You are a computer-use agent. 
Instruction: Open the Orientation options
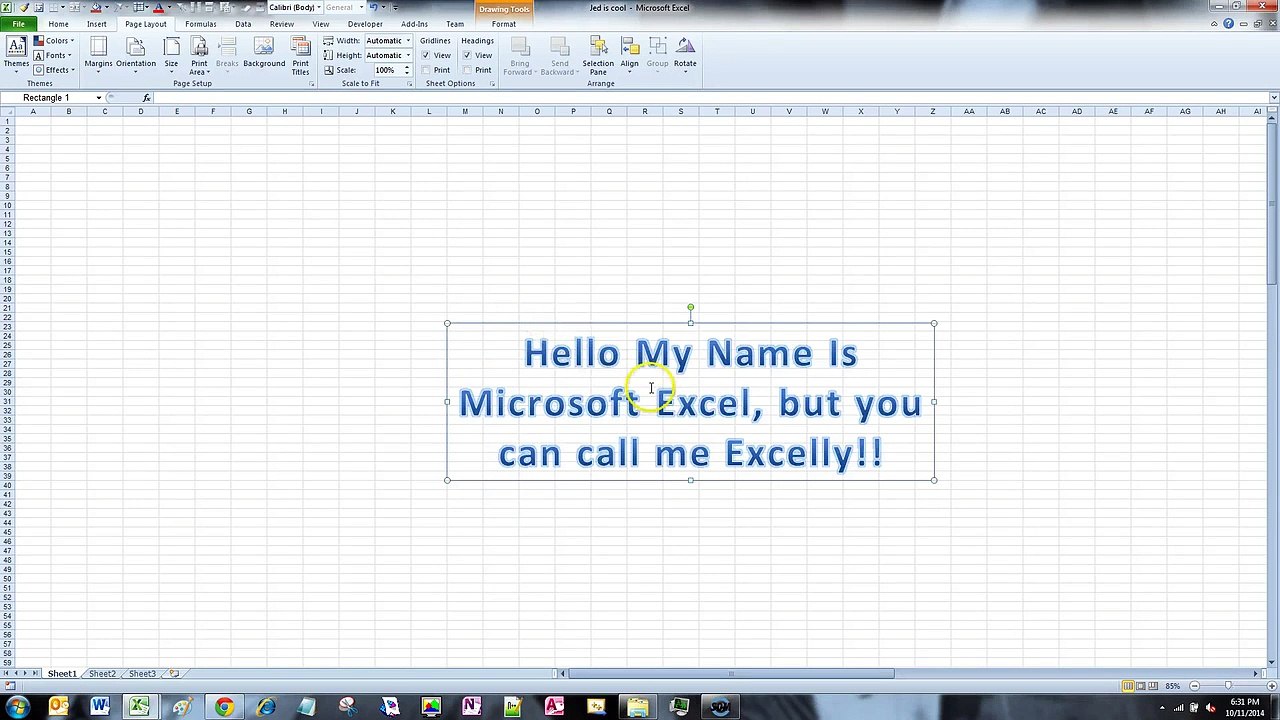(135, 54)
